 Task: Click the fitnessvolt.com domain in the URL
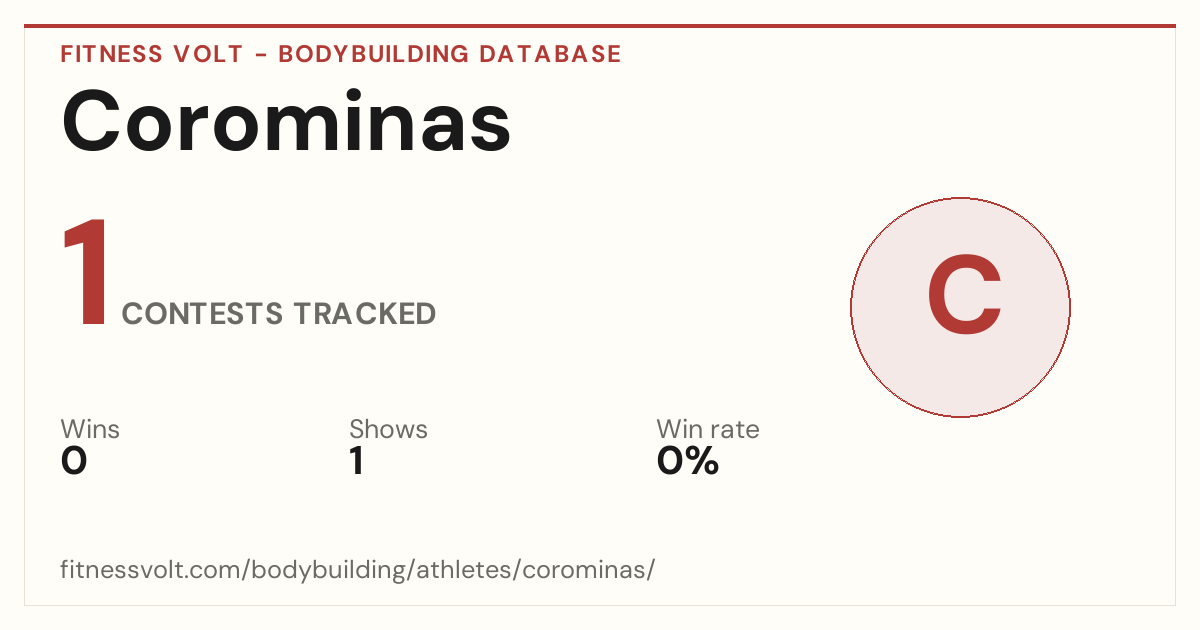[x=151, y=571]
